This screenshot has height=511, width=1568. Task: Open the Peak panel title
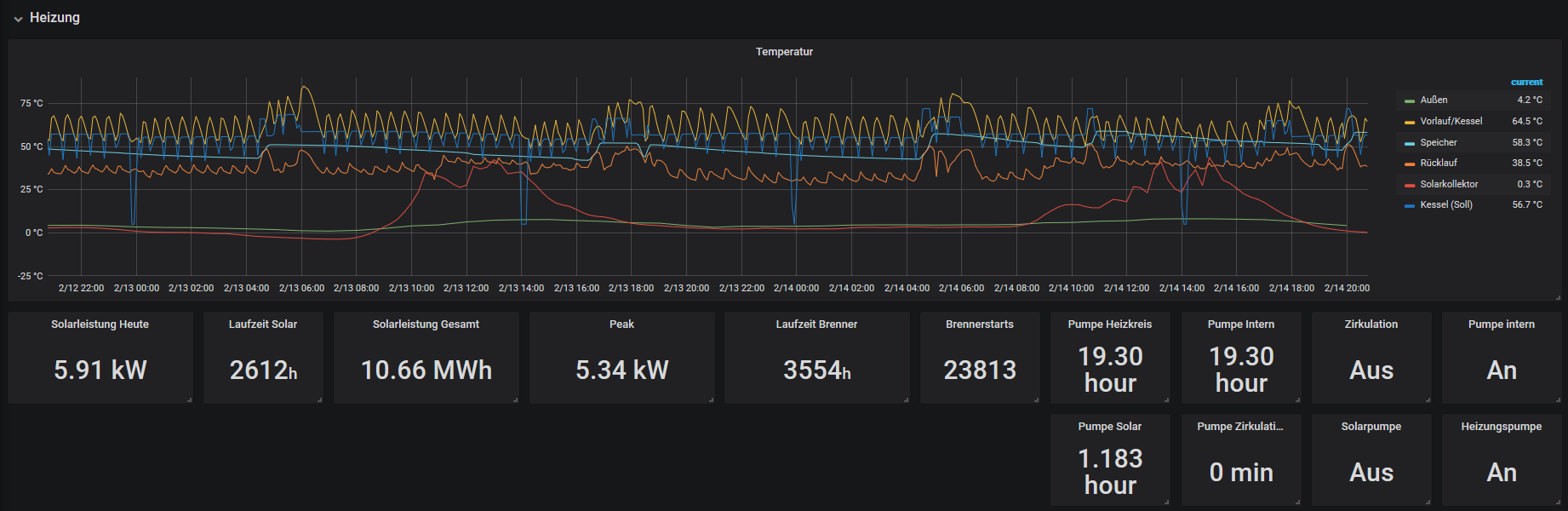click(621, 324)
